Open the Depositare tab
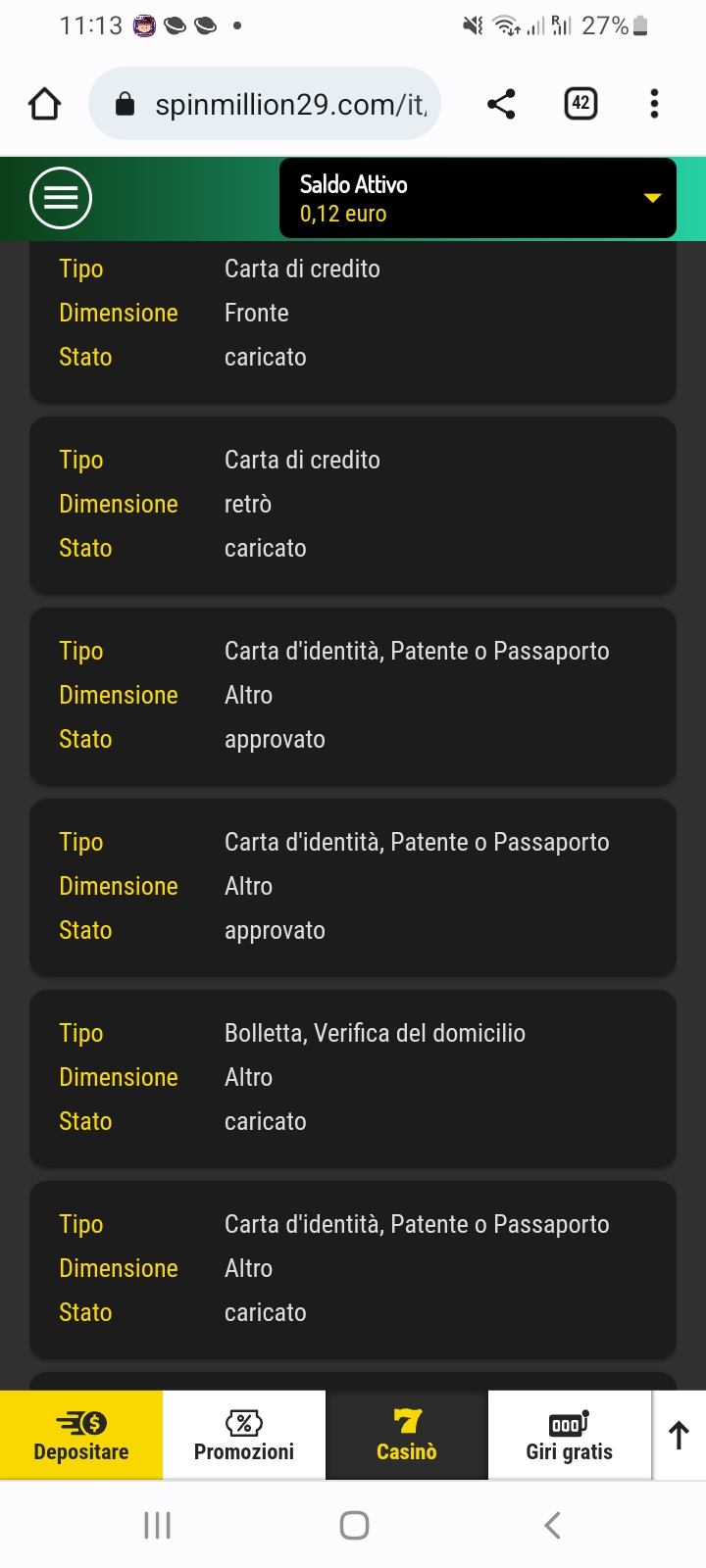The image size is (706, 1568). [81, 1435]
